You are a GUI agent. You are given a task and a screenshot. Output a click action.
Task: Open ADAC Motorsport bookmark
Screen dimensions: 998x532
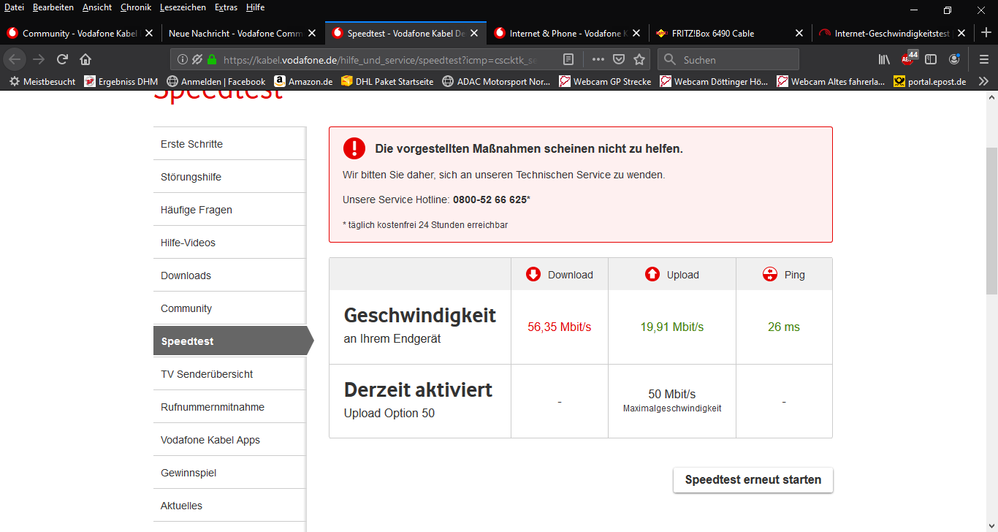point(496,81)
